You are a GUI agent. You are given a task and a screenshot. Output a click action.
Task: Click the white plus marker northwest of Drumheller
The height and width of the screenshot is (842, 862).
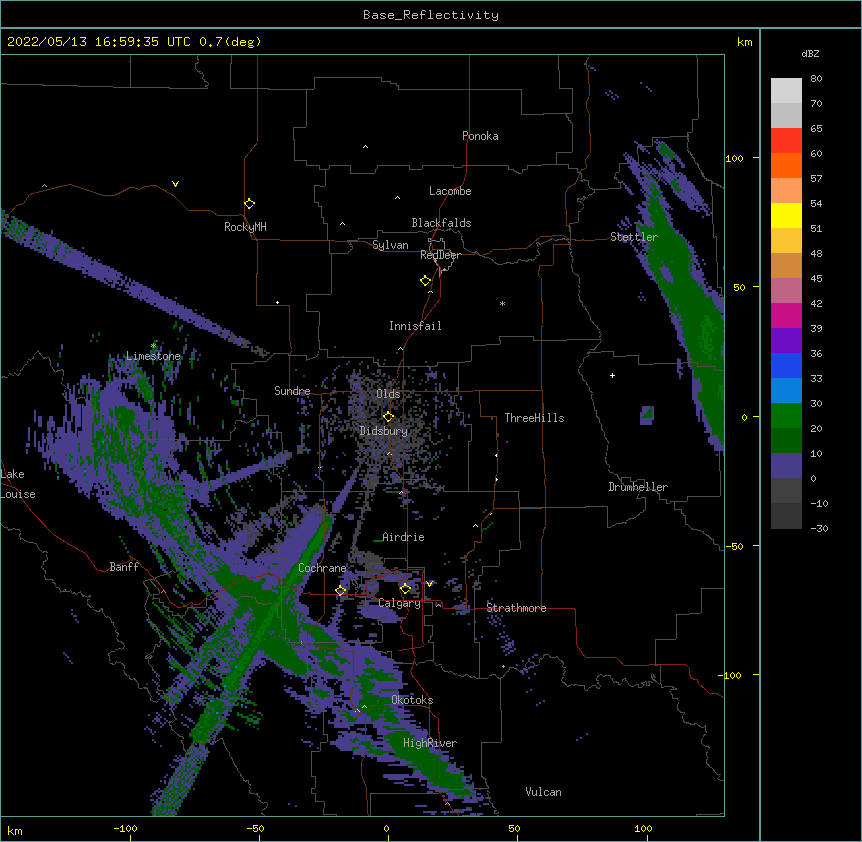coord(612,375)
